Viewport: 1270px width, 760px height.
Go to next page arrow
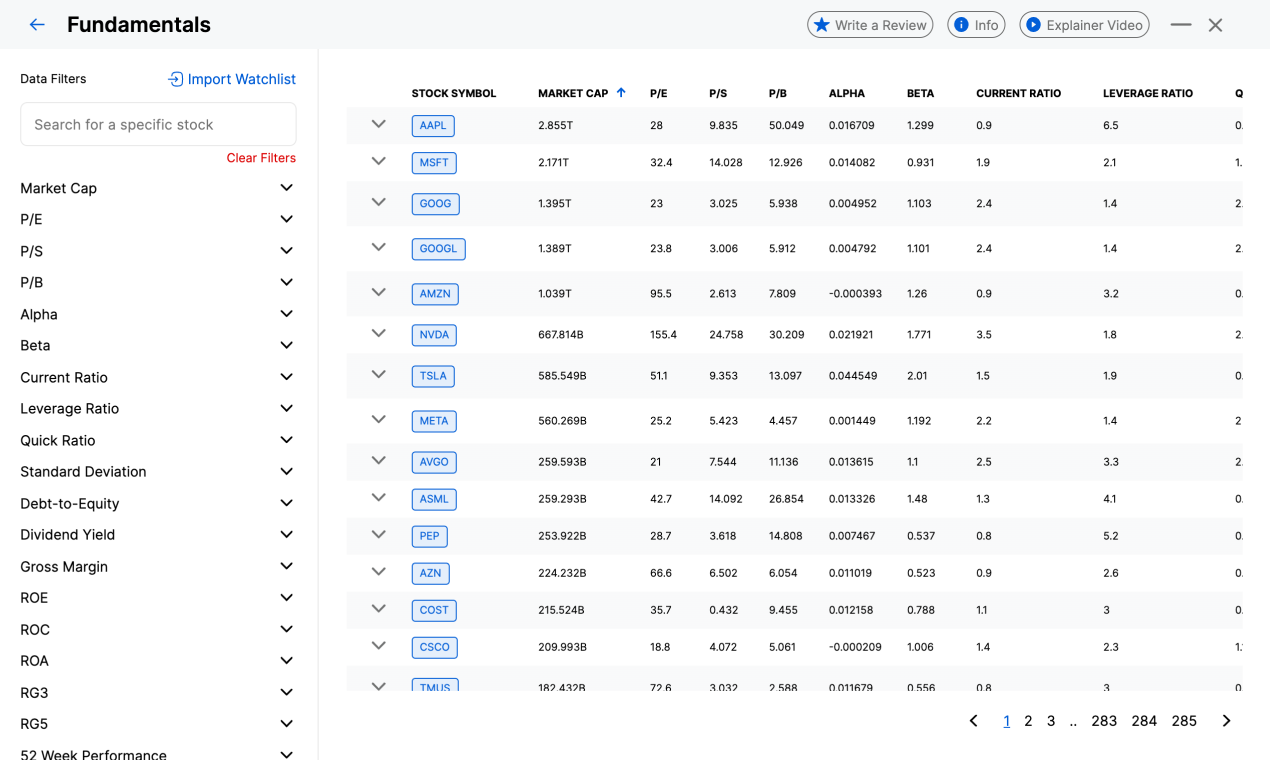coord(1227,721)
